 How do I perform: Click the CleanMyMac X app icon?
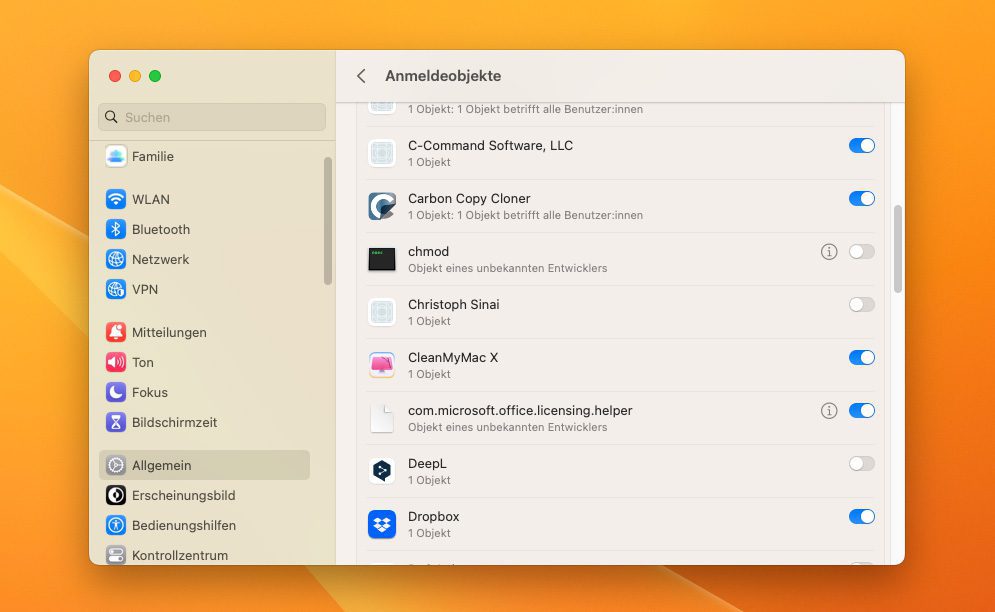pyautogui.click(x=382, y=365)
